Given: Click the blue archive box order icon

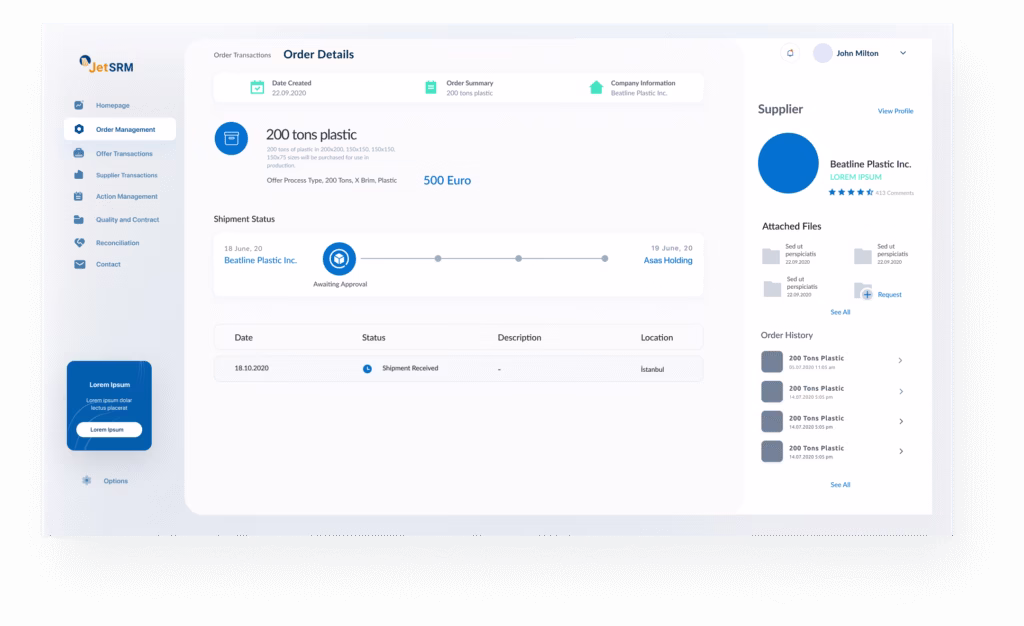Looking at the screenshot, I should point(231,138).
